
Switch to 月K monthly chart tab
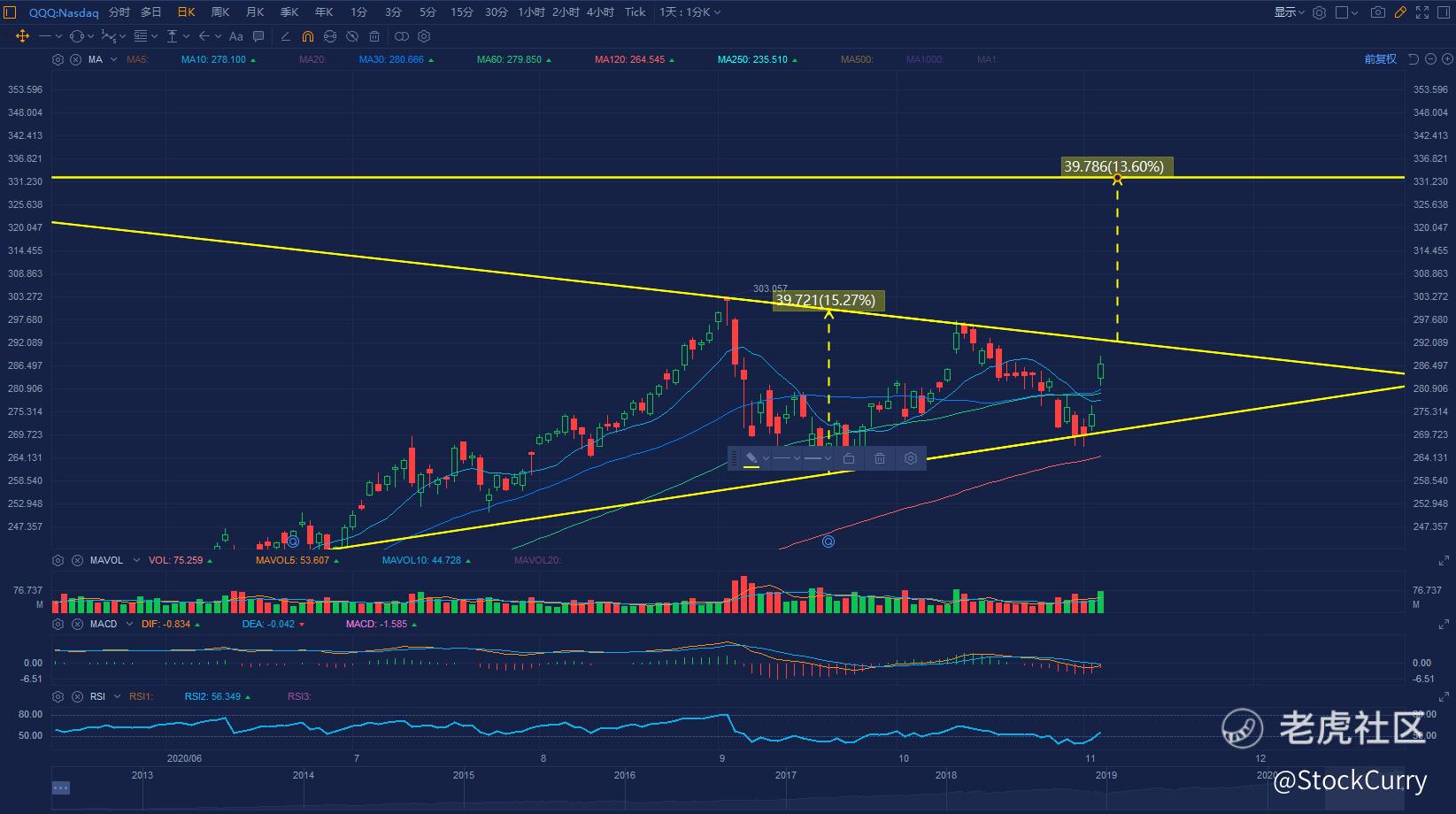[255, 12]
